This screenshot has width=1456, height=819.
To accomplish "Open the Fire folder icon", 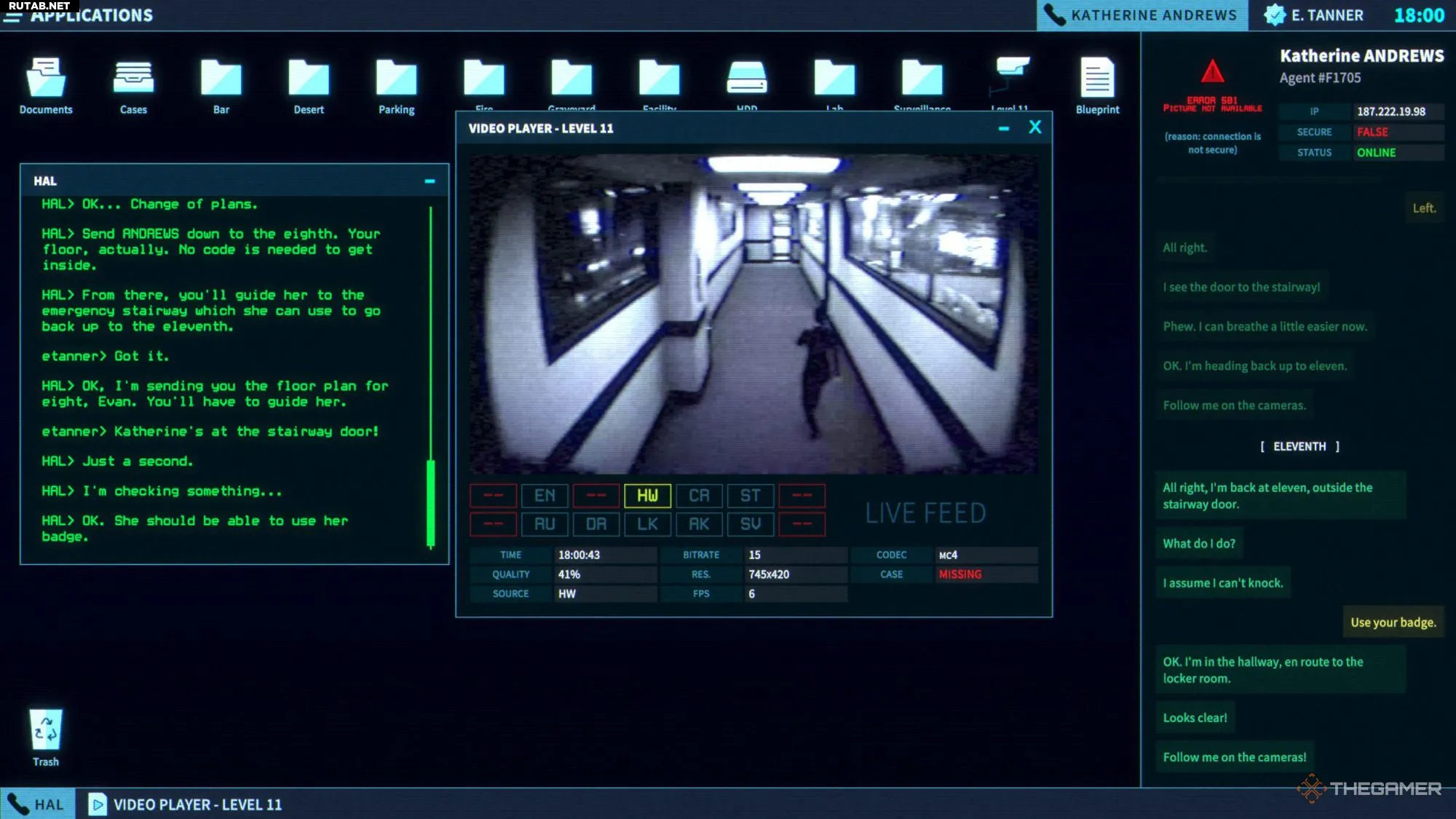I will pos(484,78).
